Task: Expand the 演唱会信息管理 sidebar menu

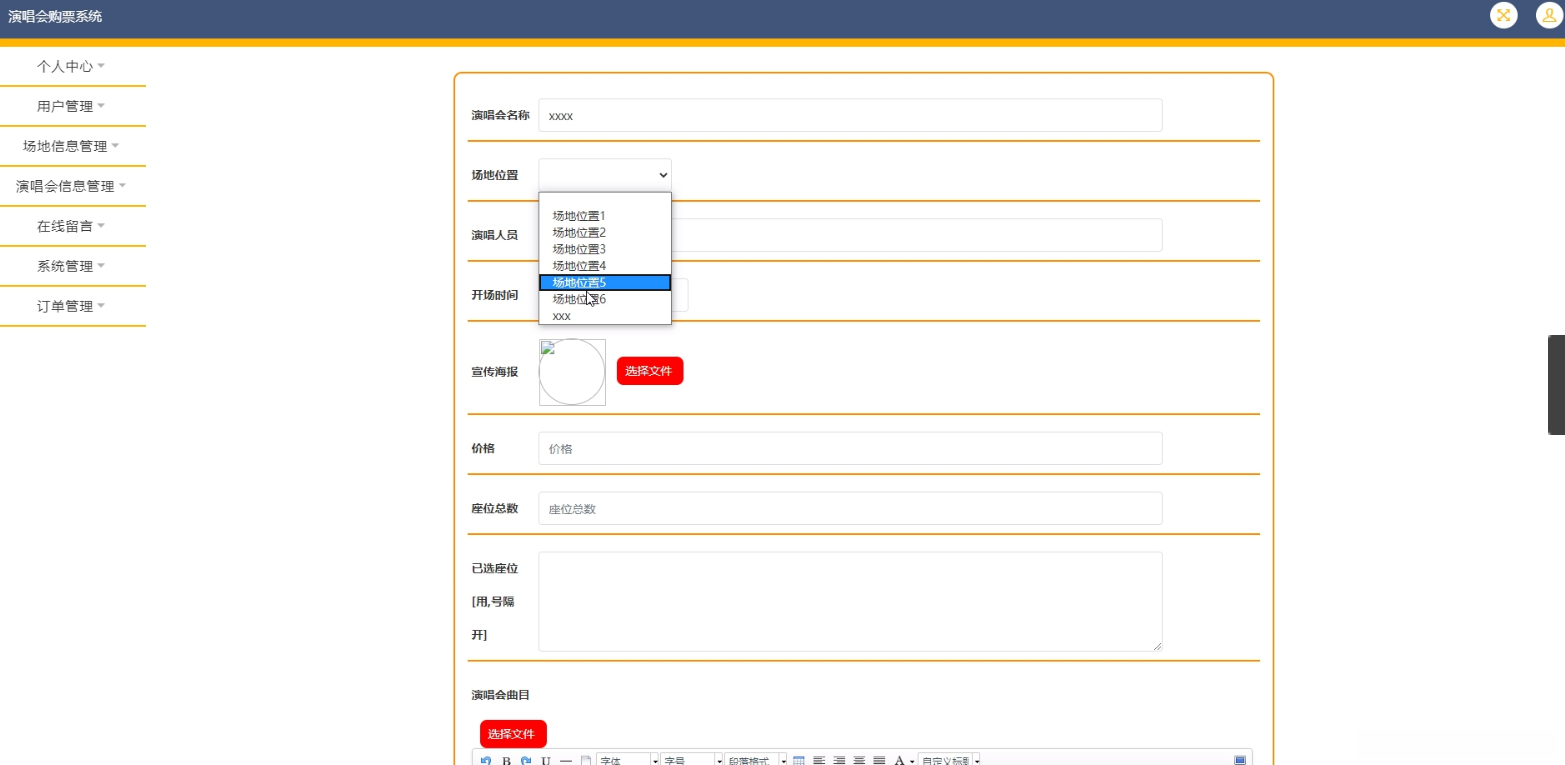Action: 72,186
